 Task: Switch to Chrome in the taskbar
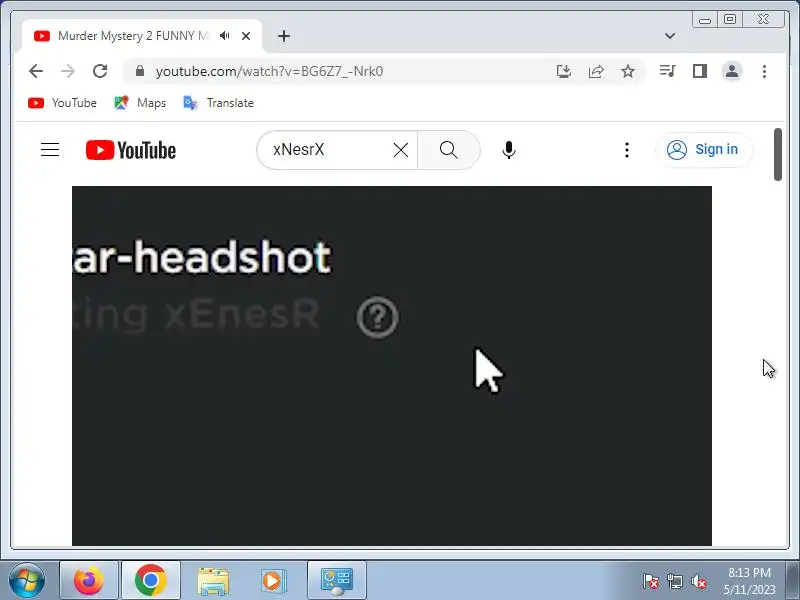click(x=151, y=581)
